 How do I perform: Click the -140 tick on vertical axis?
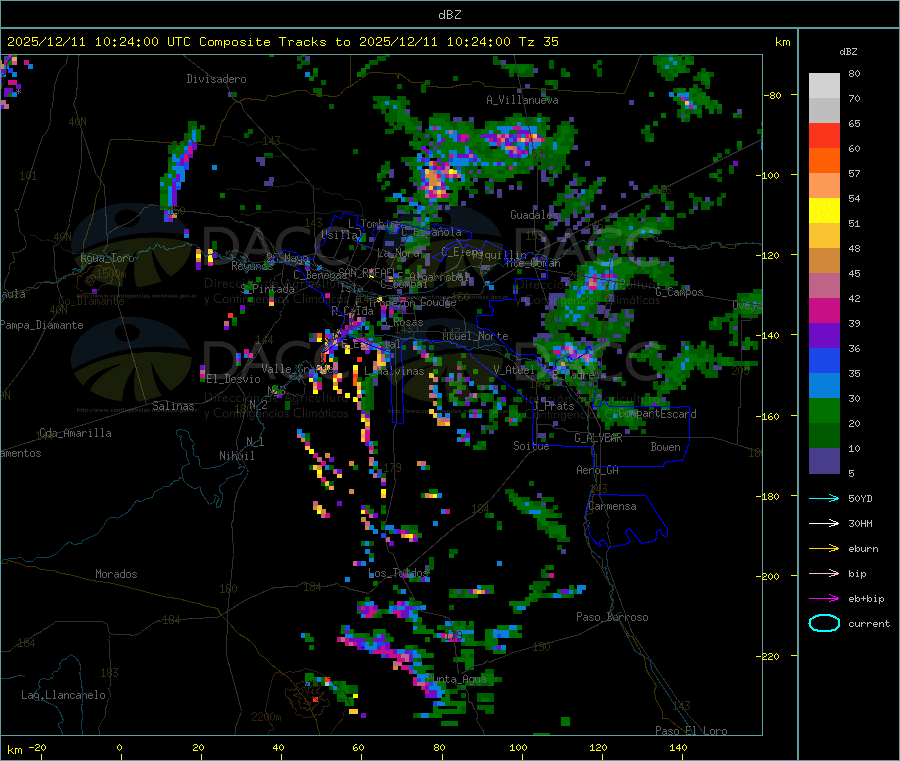(x=771, y=335)
